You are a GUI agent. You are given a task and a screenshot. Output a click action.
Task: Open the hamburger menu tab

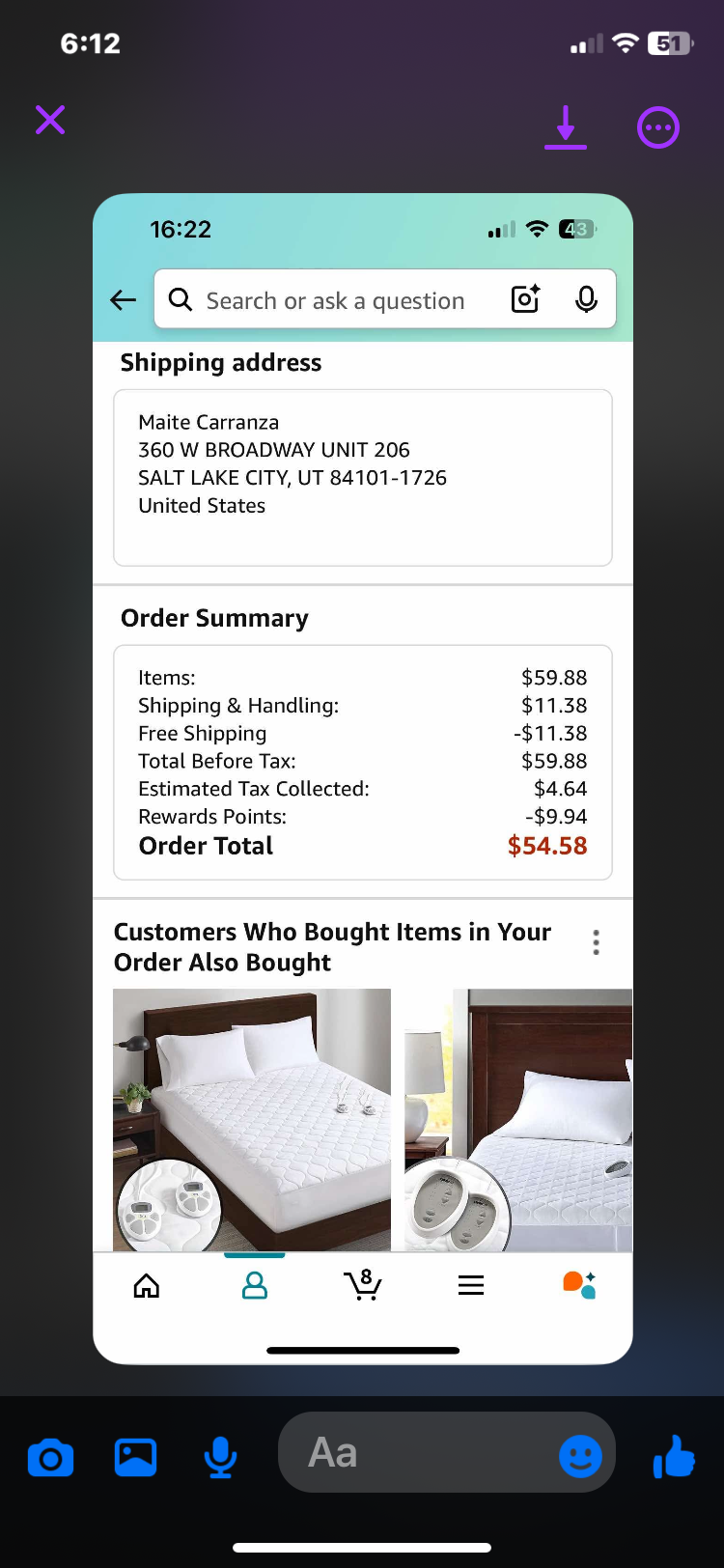point(471,1285)
